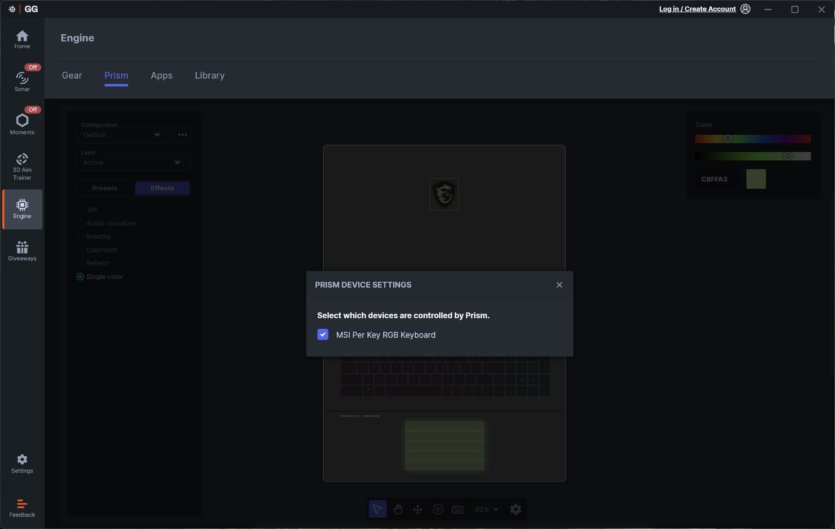The image size is (835, 529).
Task: Choose the Reflect effect
Action: pos(80,263)
